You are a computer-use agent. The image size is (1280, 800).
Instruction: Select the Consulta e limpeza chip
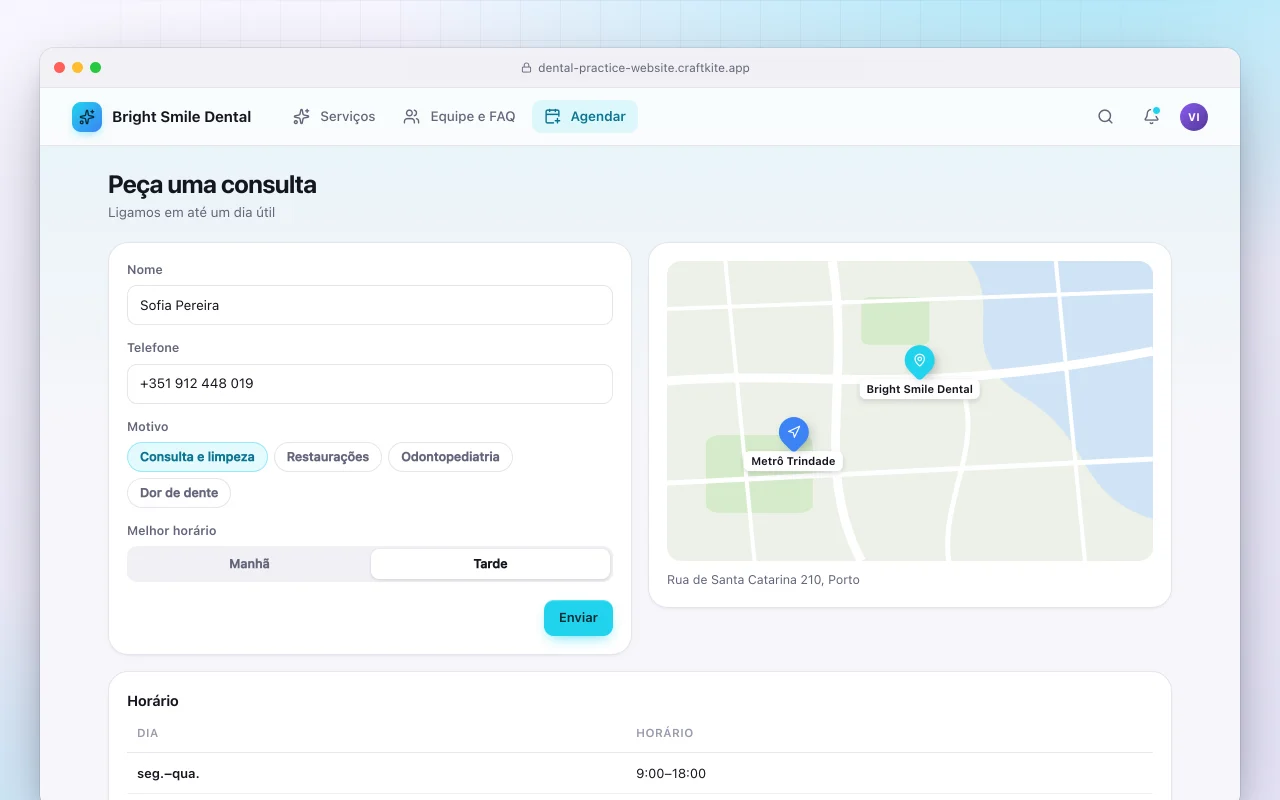coord(197,457)
